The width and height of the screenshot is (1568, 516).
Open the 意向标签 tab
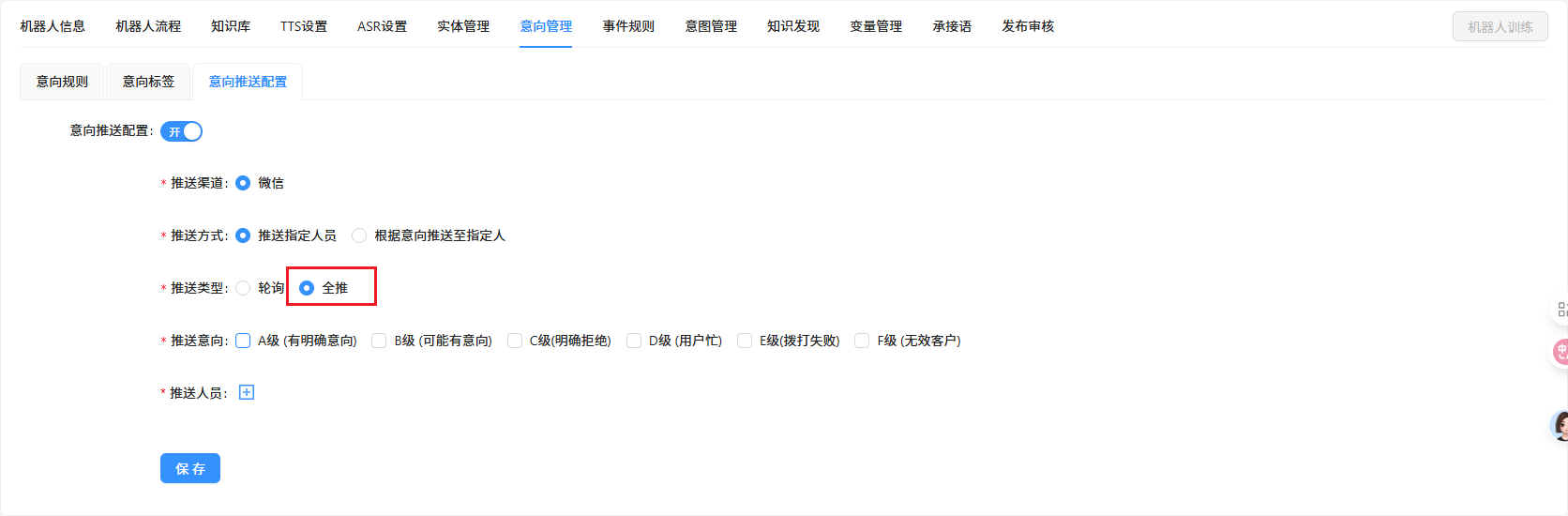click(148, 82)
